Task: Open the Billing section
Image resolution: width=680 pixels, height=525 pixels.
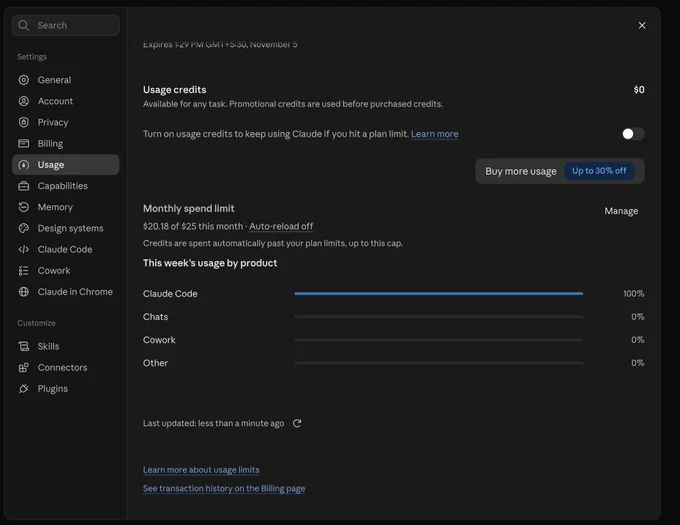Action: tap(65, 143)
